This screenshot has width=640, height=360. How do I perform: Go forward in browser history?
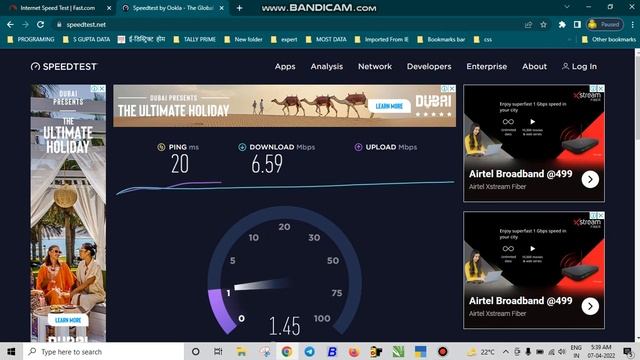click(x=25, y=24)
